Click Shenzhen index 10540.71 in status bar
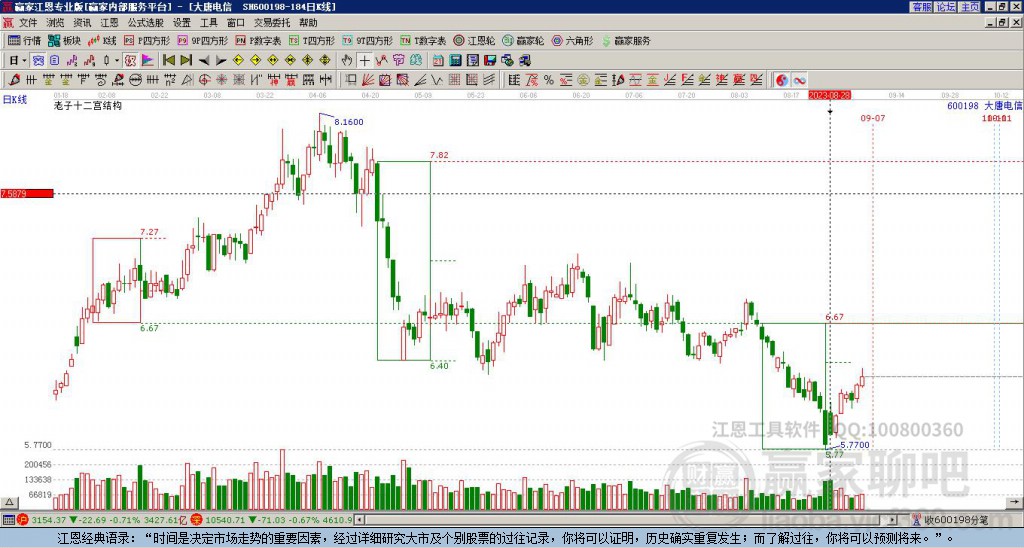 point(226,520)
